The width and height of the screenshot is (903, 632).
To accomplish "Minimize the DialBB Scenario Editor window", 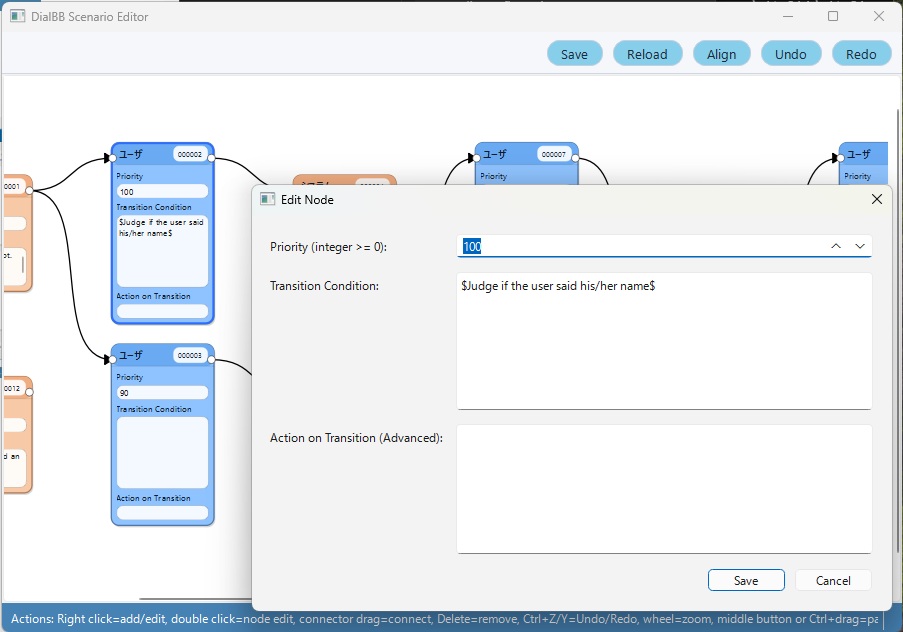I will coord(788,16).
